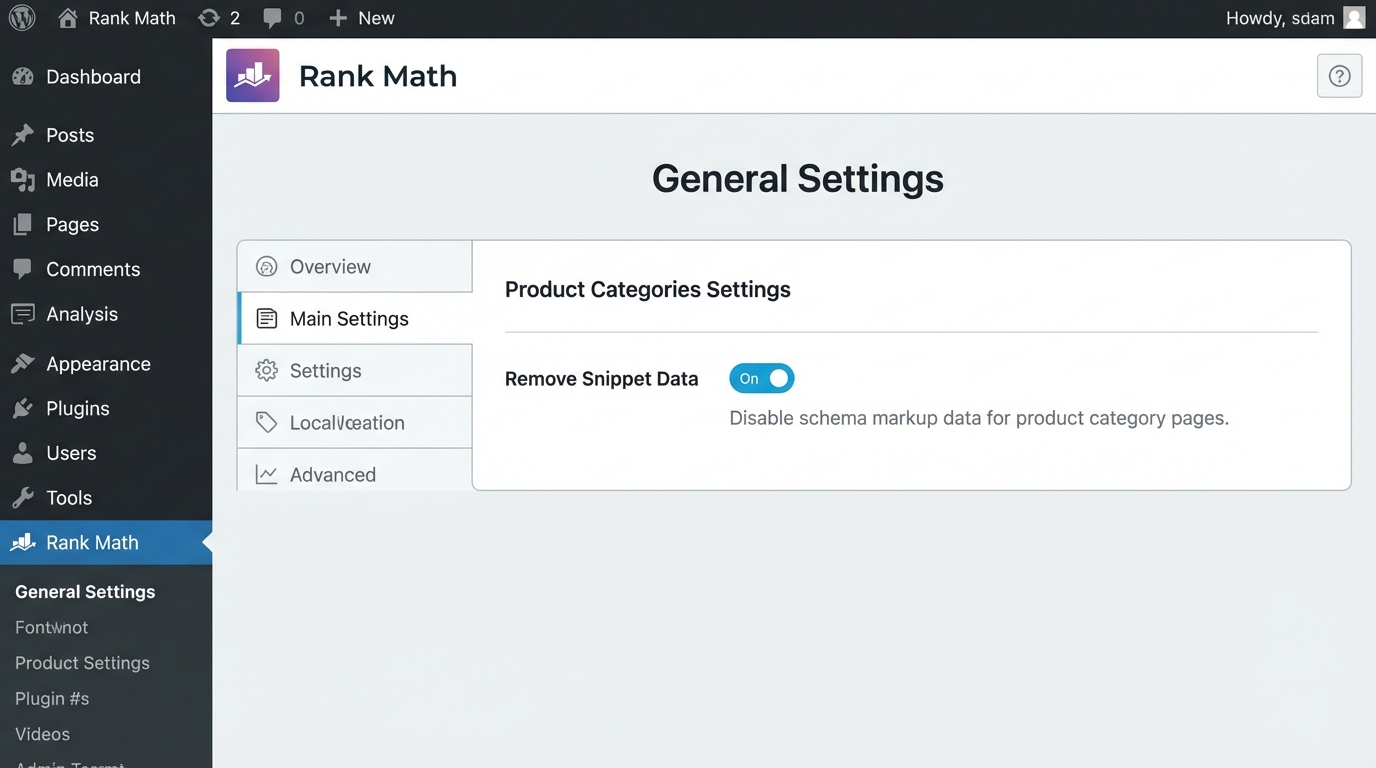The height and width of the screenshot is (768, 1376).
Task: Click the user avatar thumbnail near Howdy, sdam
Action: 1355,17
